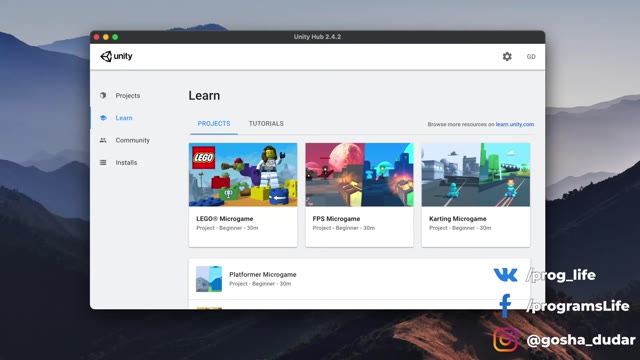640x360 pixels.
Task: Open the learn.unity.com link
Action: coord(515,124)
